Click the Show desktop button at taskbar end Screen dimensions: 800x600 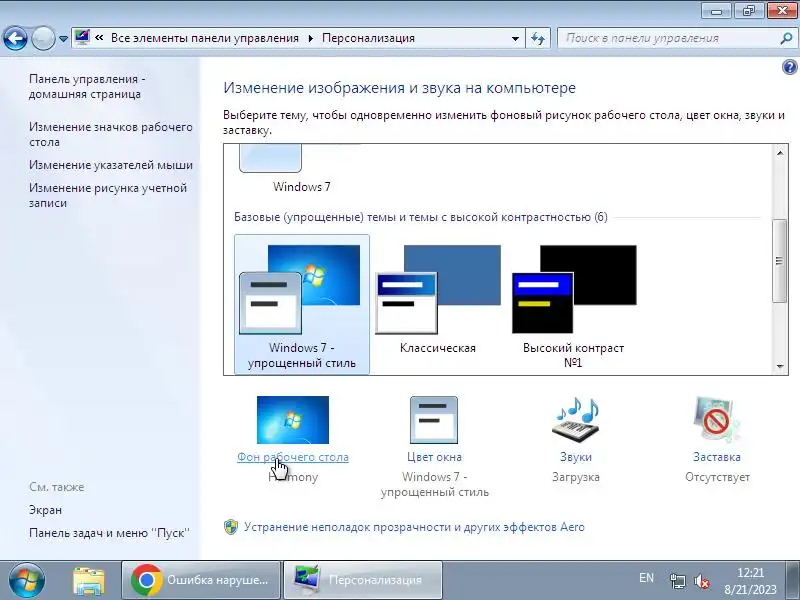(793, 580)
